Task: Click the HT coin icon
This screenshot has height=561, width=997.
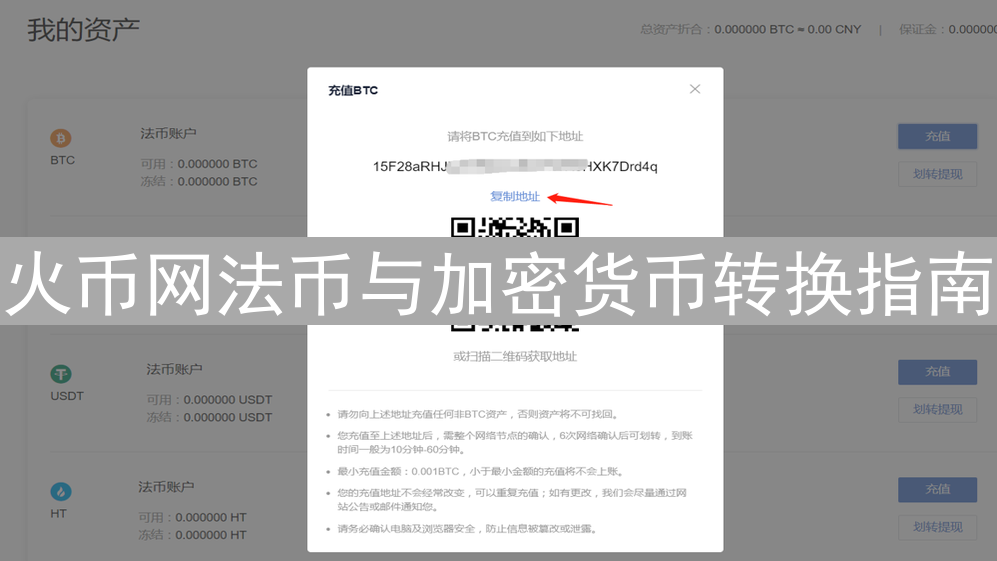Action: click(61, 492)
